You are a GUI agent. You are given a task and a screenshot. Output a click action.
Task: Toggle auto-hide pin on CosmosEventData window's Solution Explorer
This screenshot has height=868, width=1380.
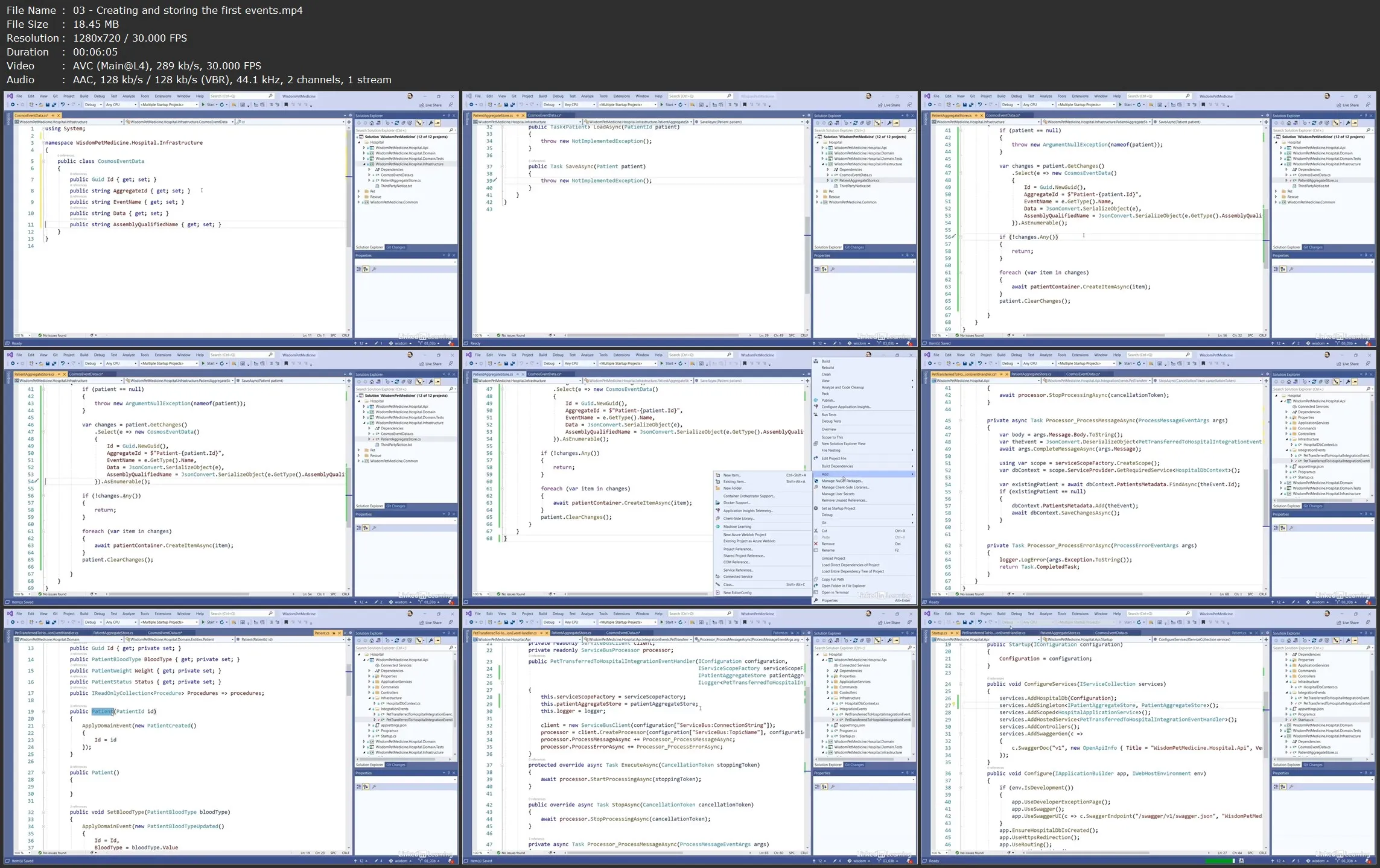pyautogui.click(x=448, y=115)
